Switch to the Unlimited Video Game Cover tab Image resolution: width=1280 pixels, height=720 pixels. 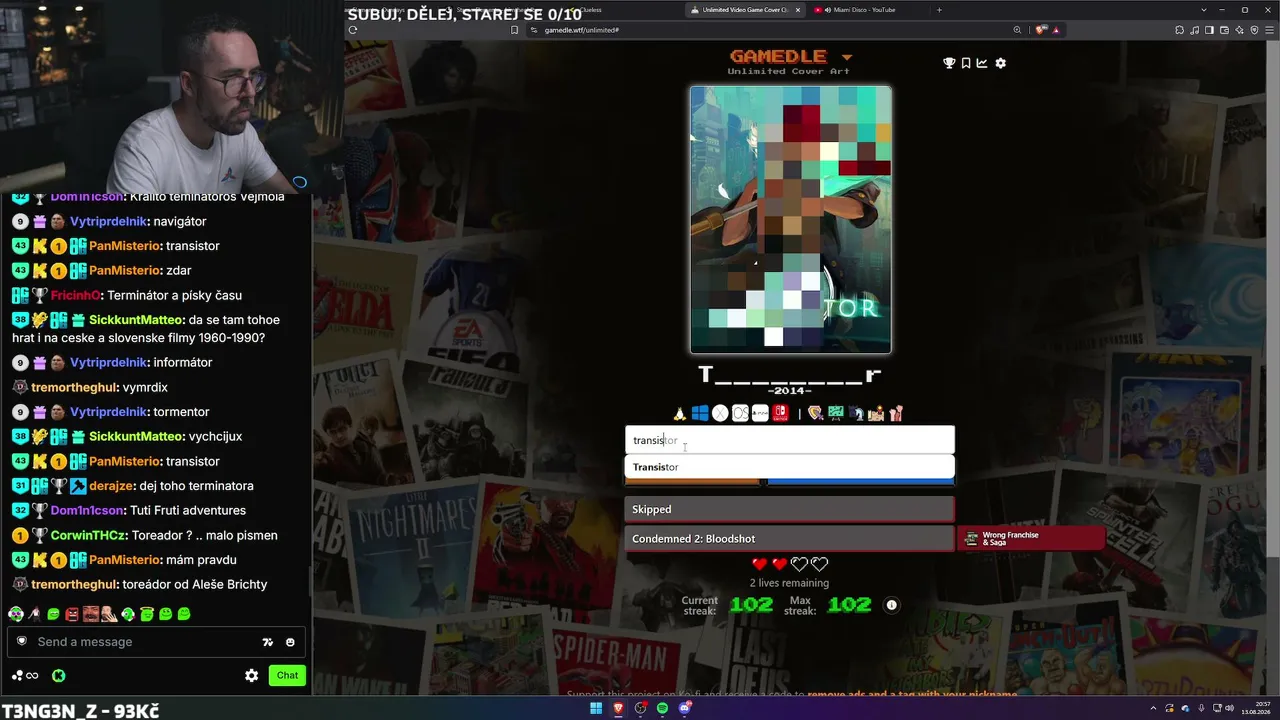coord(745,10)
